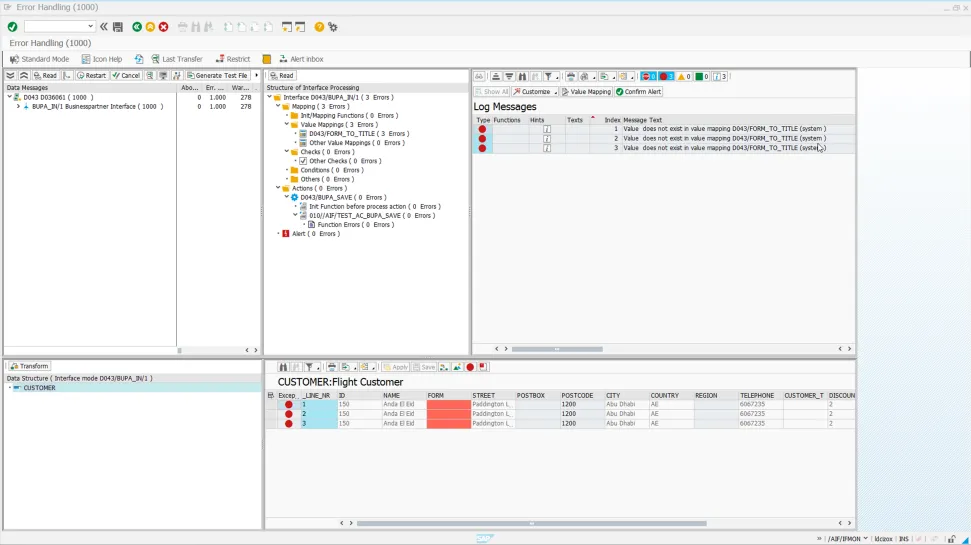This screenshot has width=971, height=545.
Task: Open the hint icon for message 1
Action: 547,129
